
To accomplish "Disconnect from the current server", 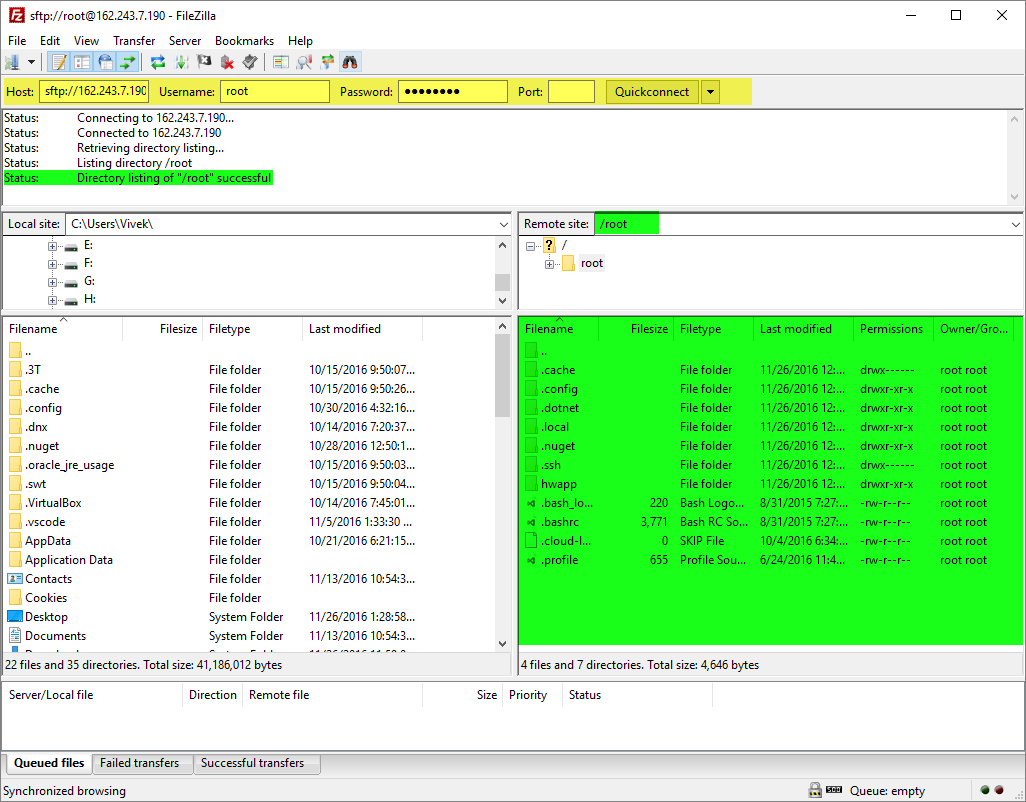I will coord(227,62).
